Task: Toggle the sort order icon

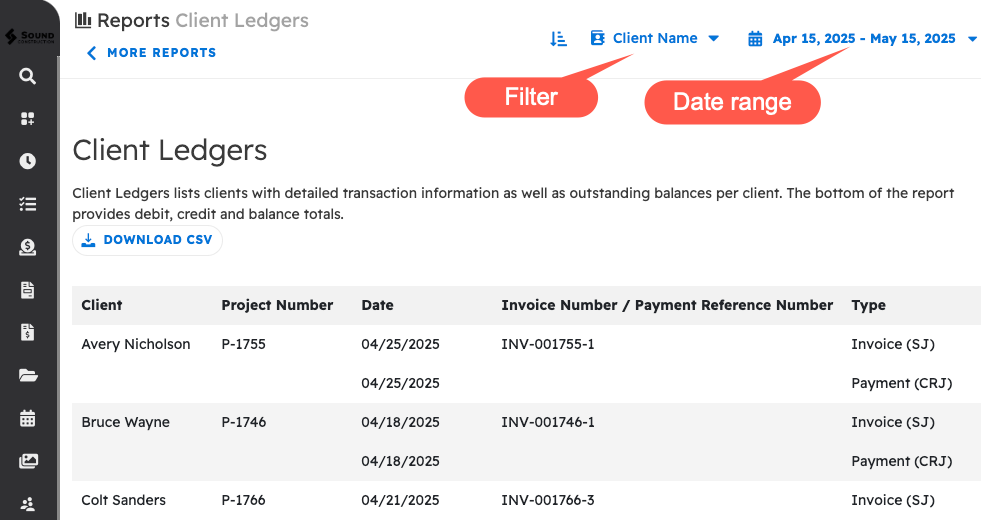Action: (559, 39)
